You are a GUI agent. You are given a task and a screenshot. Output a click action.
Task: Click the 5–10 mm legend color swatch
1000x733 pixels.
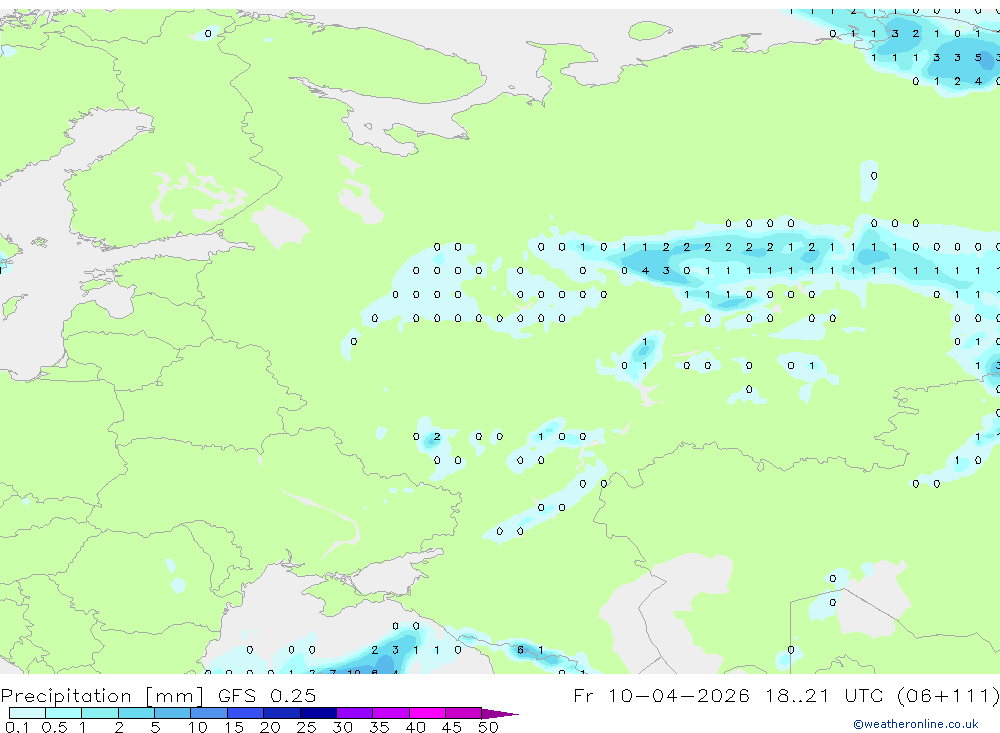[173, 713]
